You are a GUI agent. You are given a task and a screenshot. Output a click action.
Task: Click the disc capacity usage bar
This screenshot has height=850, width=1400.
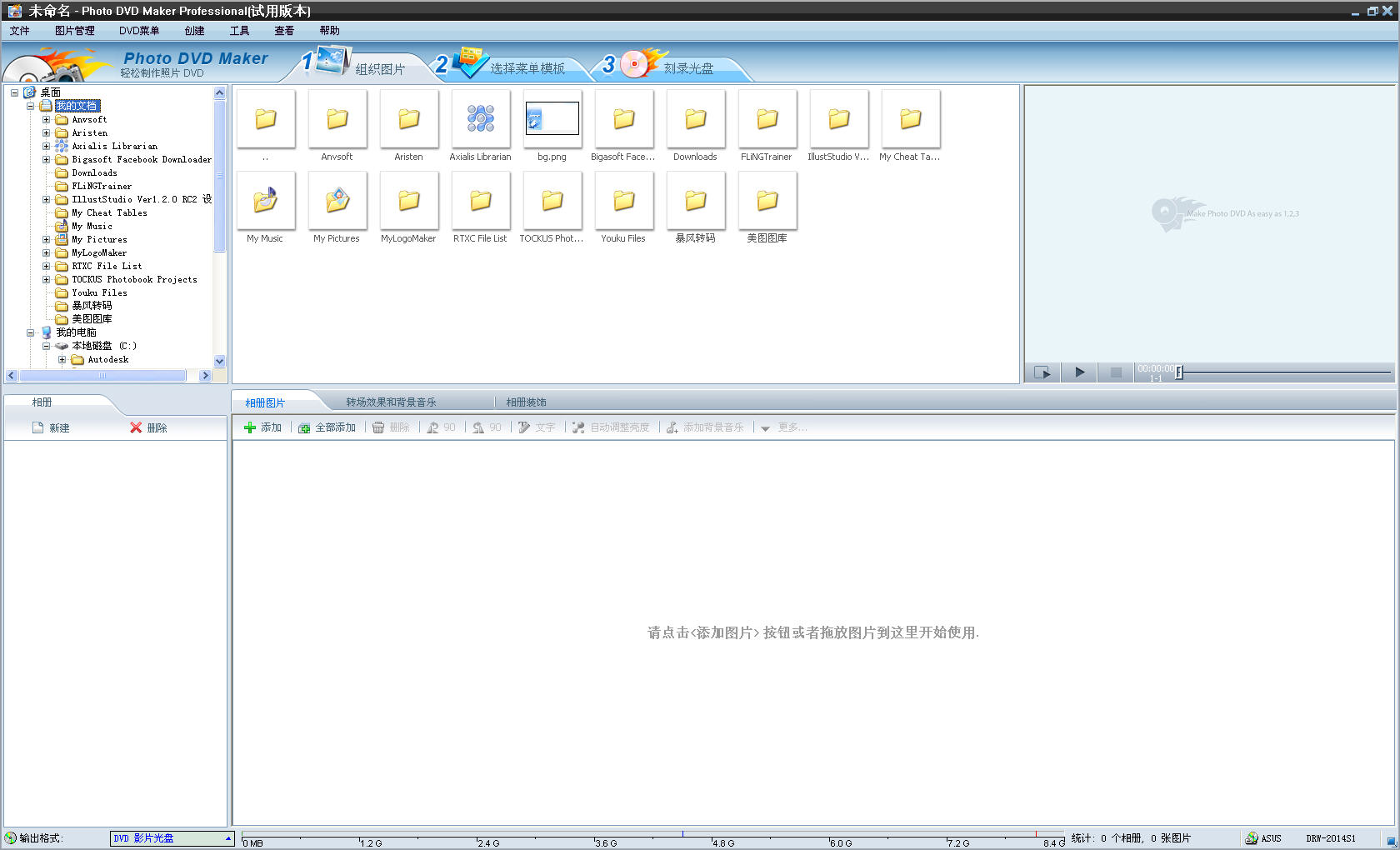pyautogui.click(x=653, y=838)
